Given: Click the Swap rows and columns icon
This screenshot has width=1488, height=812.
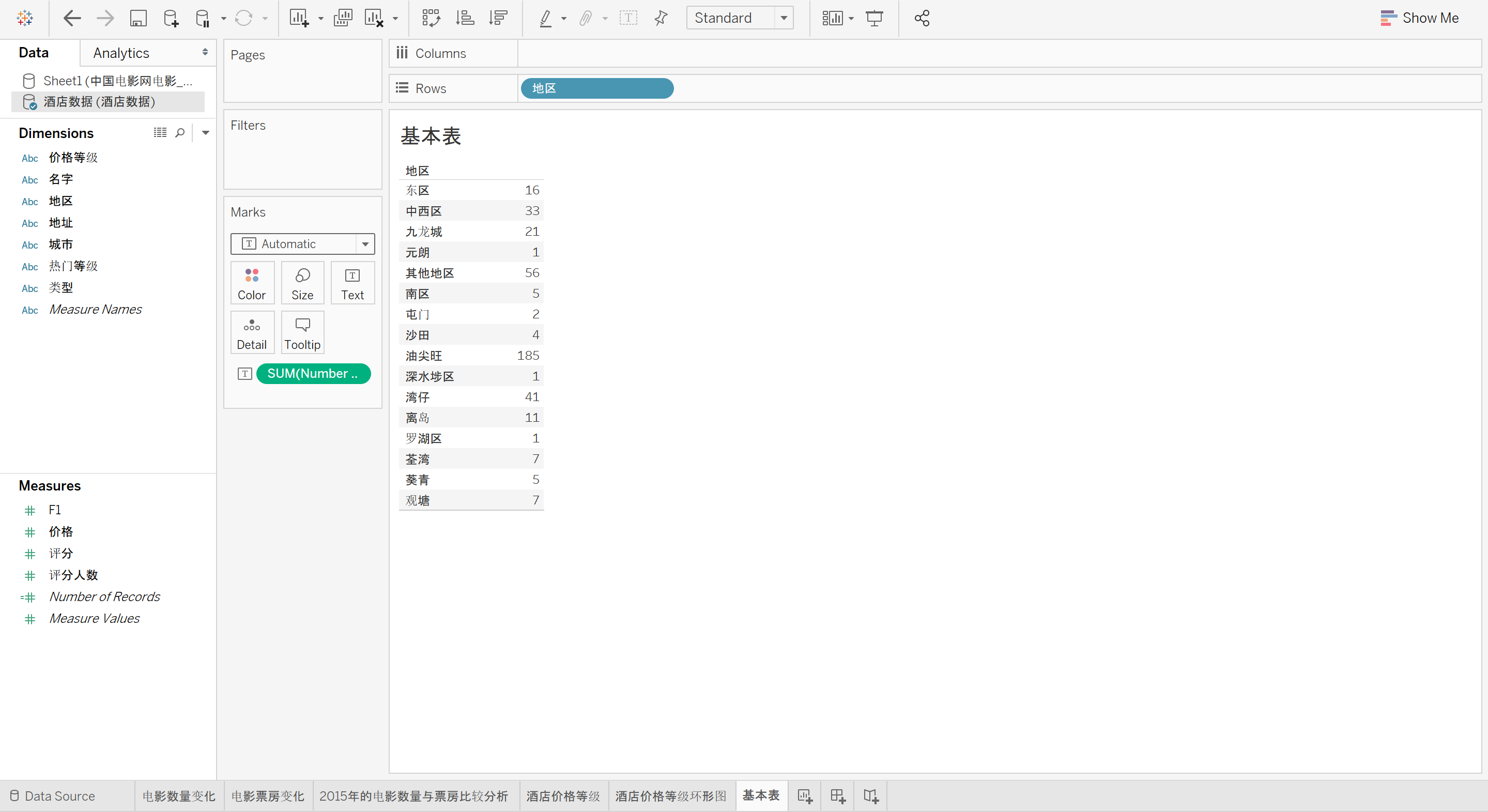Looking at the screenshot, I should pyautogui.click(x=431, y=19).
